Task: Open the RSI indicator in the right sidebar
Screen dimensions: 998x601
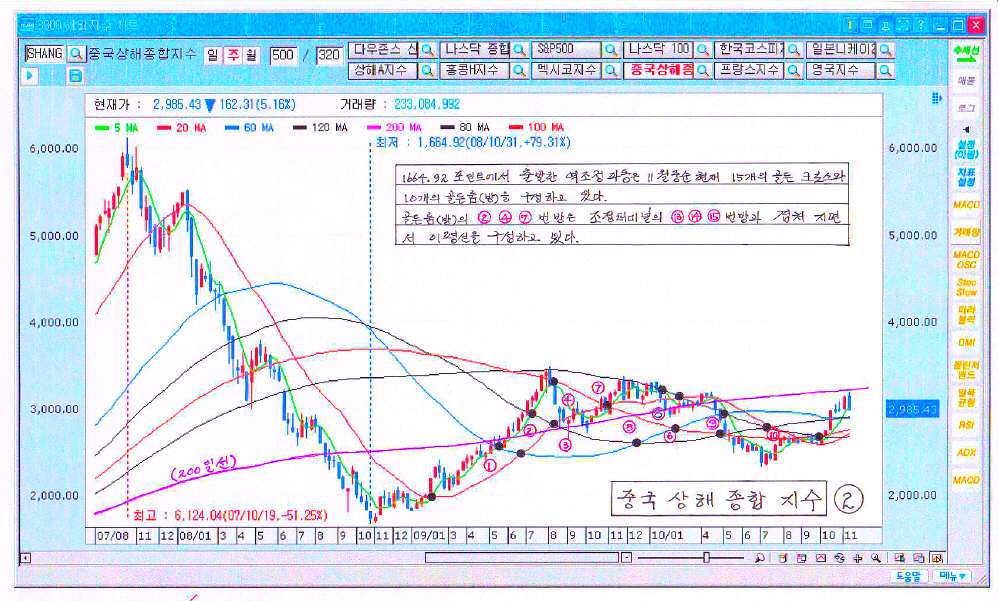Action: [x=966, y=425]
